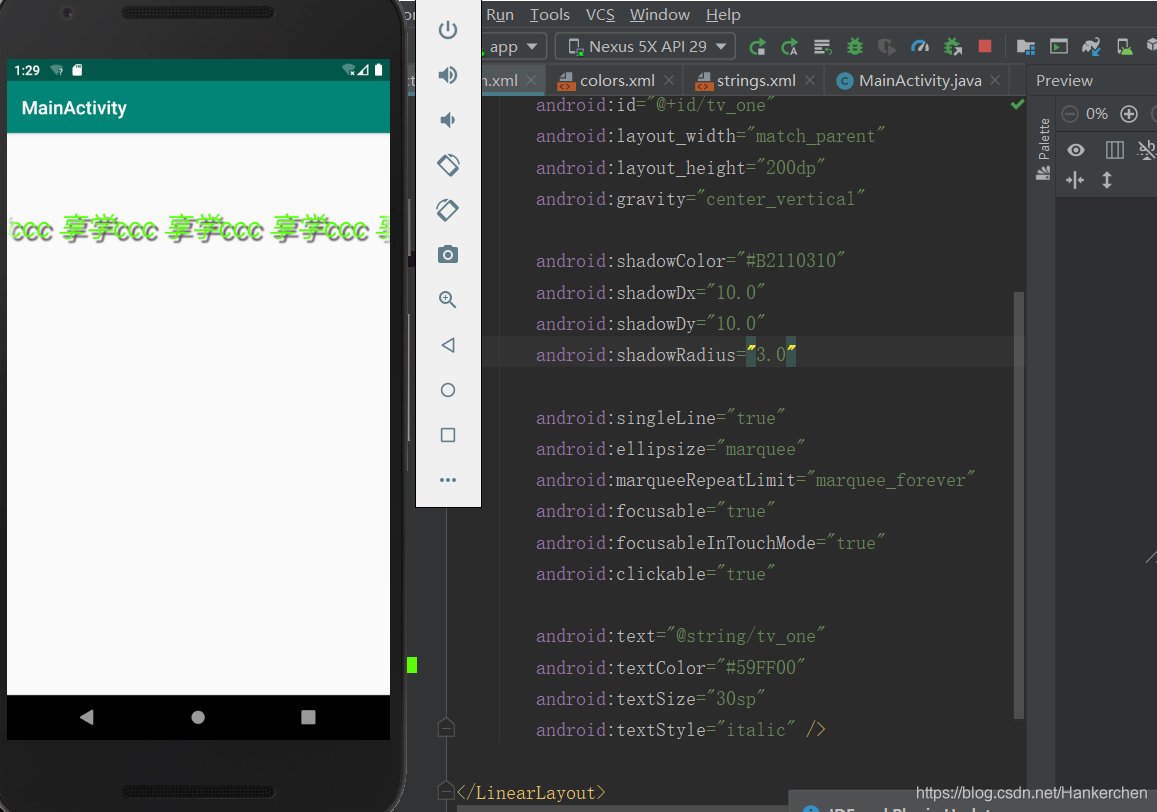
Task: Switch to the colors.xml tab
Action: point(617,80)
